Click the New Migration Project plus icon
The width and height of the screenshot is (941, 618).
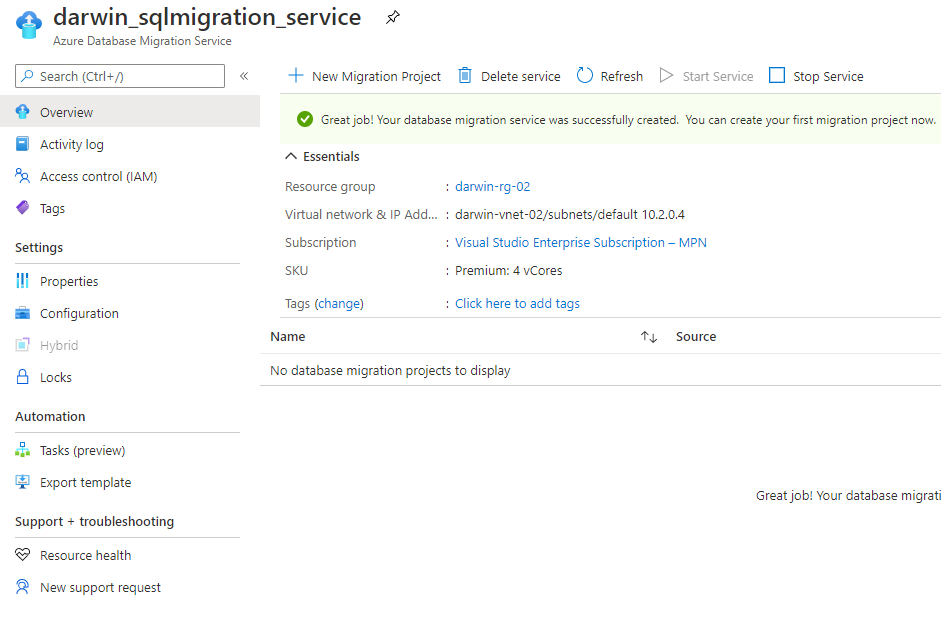pos(296,76)
